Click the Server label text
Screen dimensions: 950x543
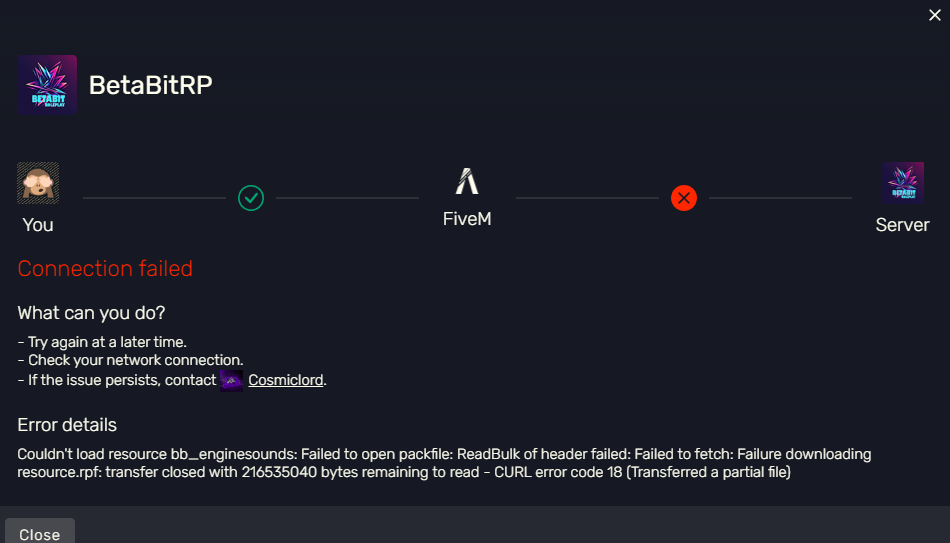tap(903, 225)
